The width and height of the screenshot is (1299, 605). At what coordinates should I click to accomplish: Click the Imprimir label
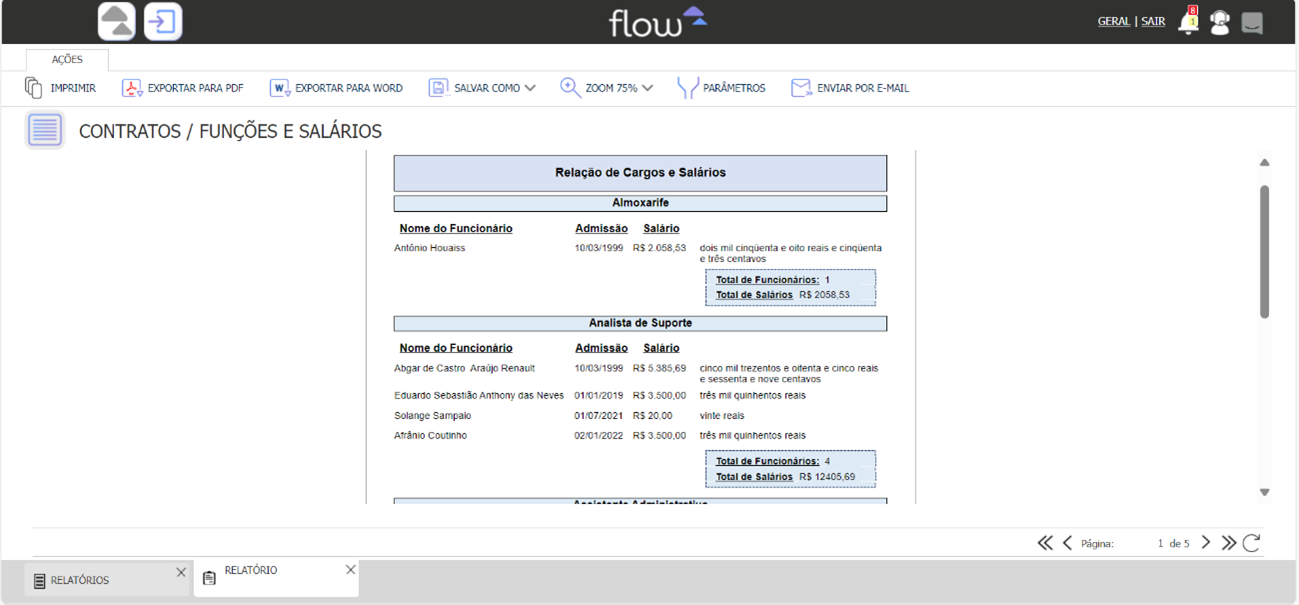(x=73, y=88)
